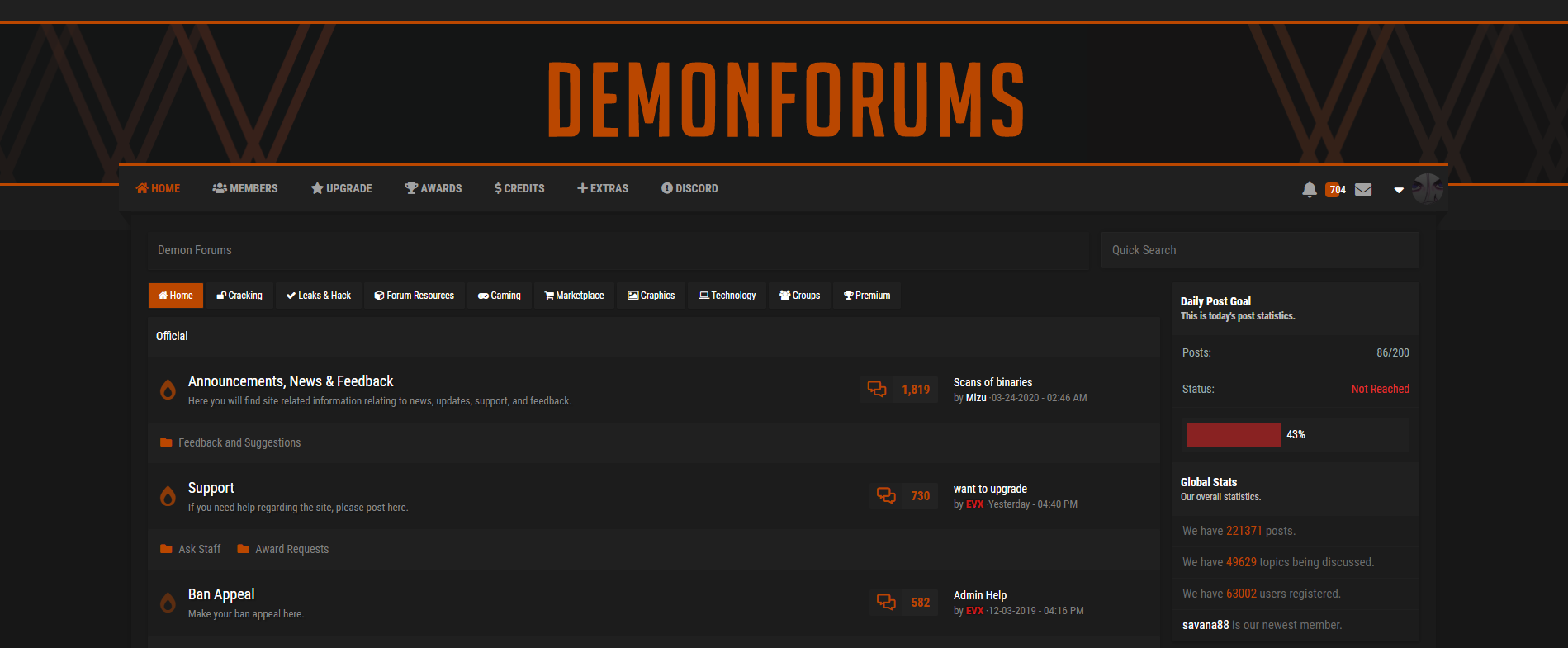Open the 704 unread count badge
This screenshot has width=1568, height=648.
1336,189
